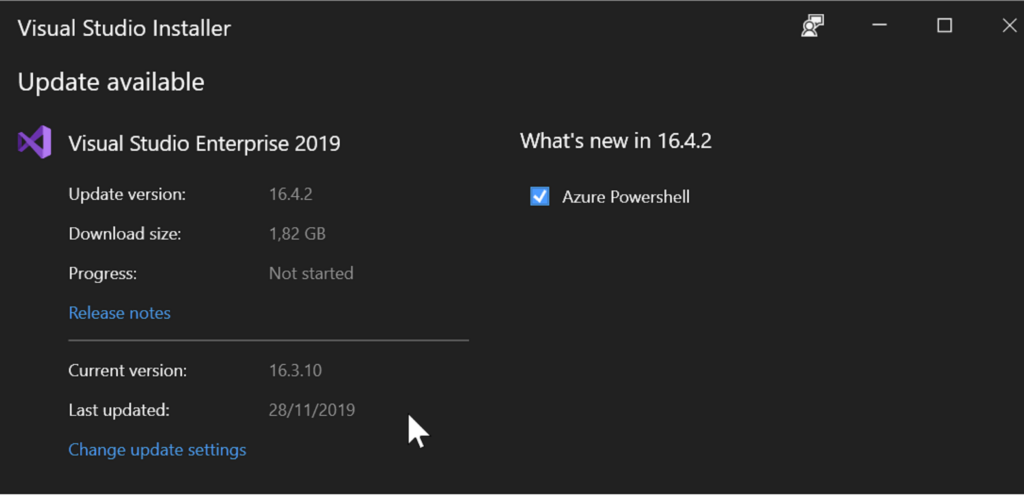The image size is (1024, 496).
Task: Click the Update available heading
Action: [x=111, y=82]
